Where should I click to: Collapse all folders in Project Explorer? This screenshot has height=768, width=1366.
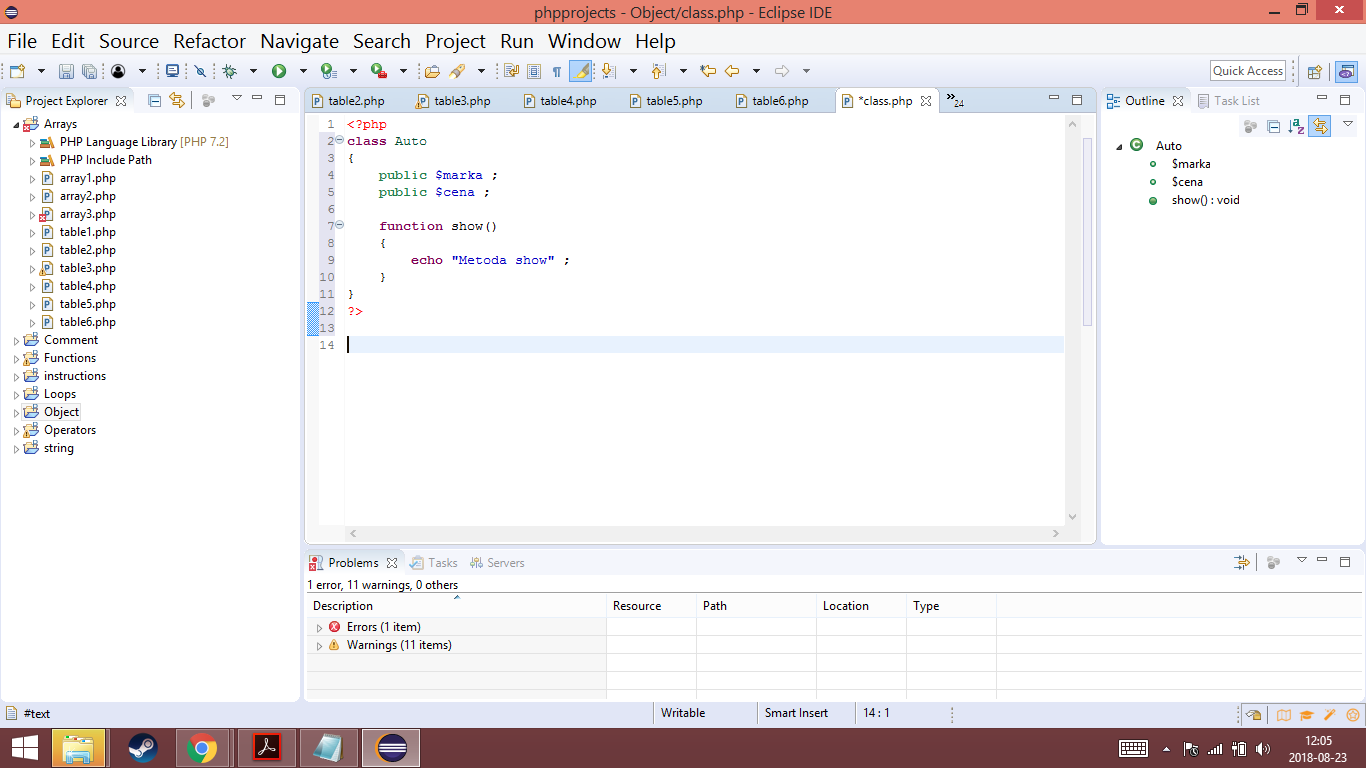153,100
